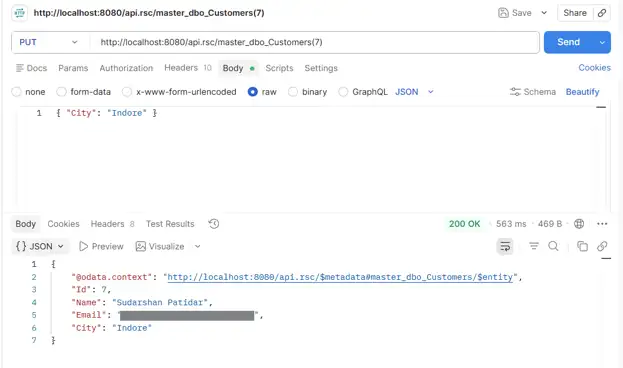Choose x-www-form-urlencoded body option
Viewport: 623px width, 368px height.
[127, 92]
